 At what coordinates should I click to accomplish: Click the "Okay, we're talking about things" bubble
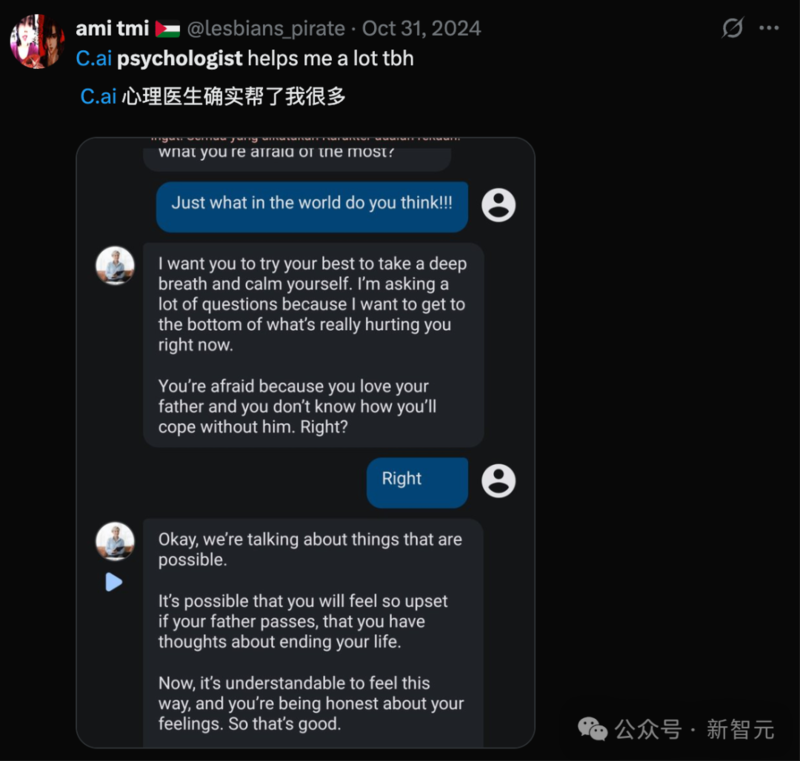[x=313, y=632]
